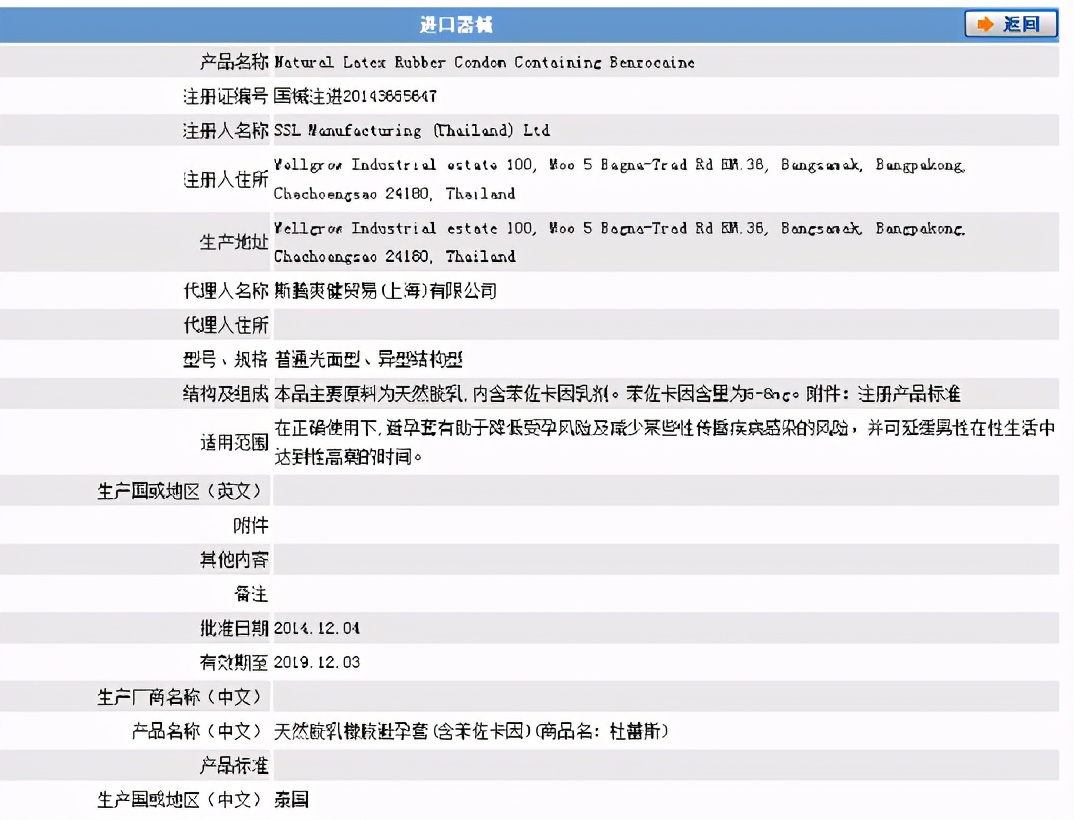Screen dimensions: 1074x820
Task: Click the orange arrow icon on 返回 button
Action: point(984,25)
